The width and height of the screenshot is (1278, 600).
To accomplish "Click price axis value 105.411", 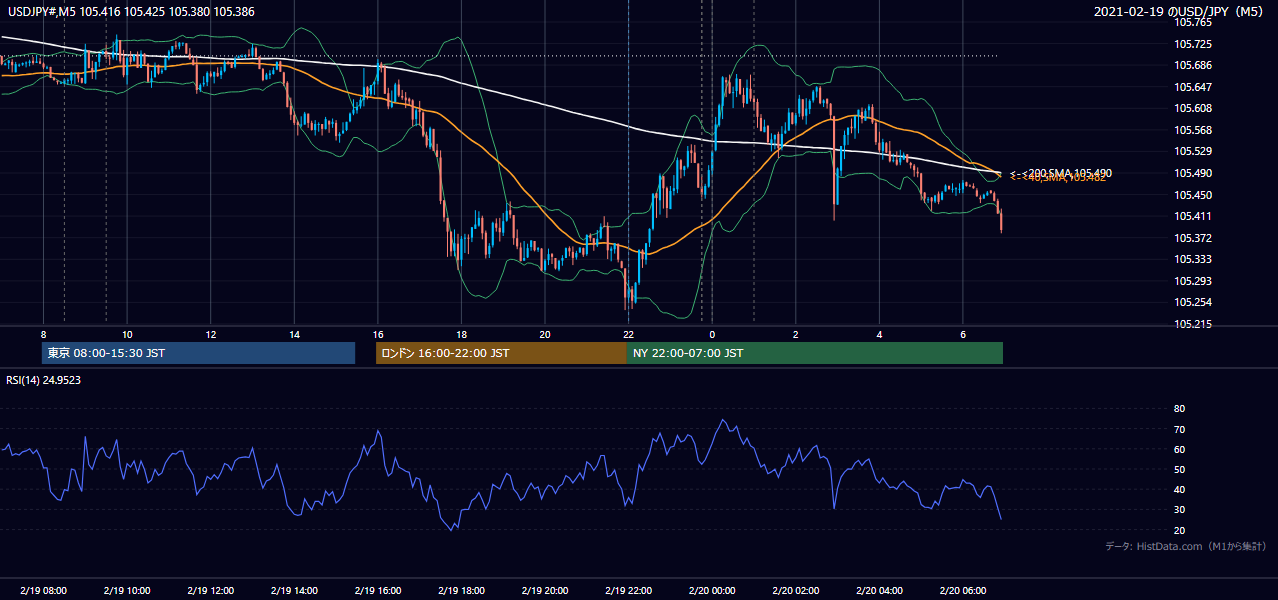I will click(1194, 216).
